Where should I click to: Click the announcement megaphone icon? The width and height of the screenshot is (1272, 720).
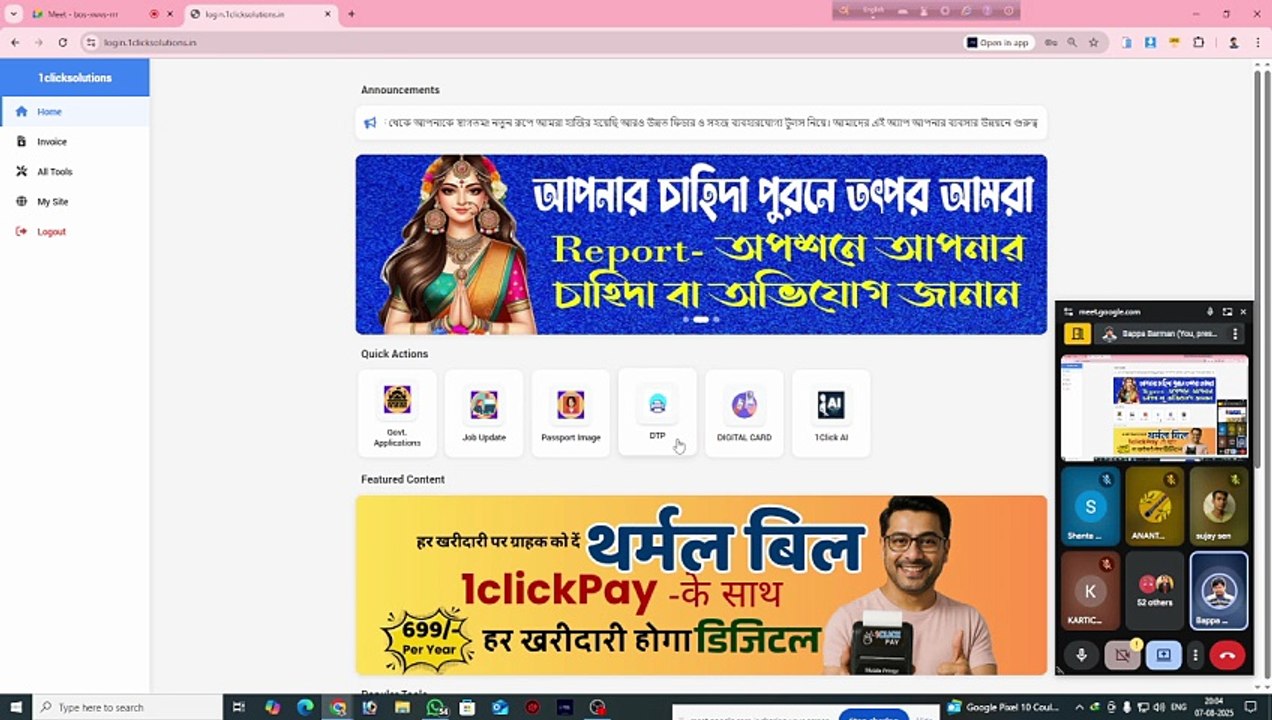tap(370, 123)
